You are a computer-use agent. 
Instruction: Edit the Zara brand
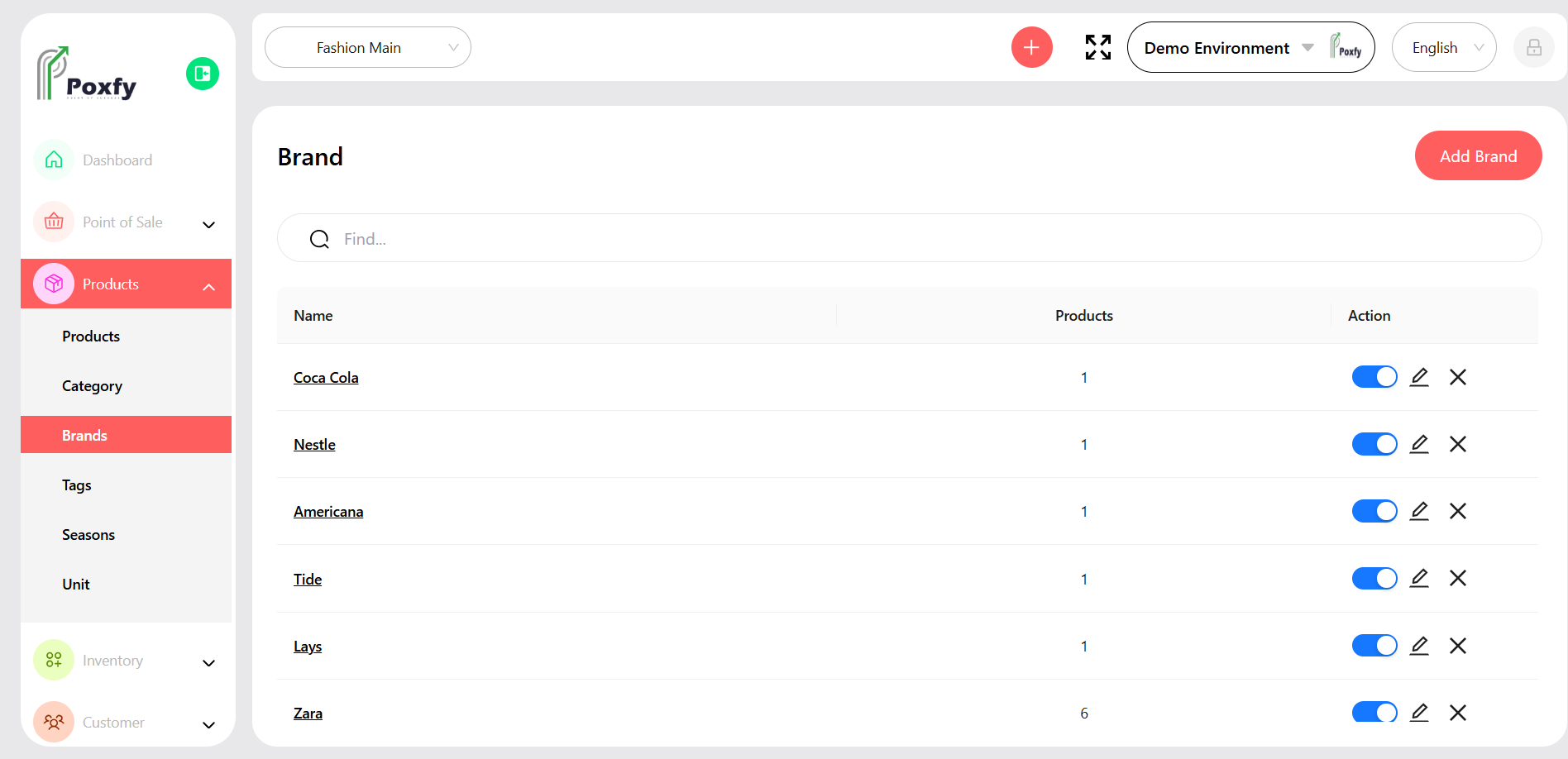click(1419, 713)
